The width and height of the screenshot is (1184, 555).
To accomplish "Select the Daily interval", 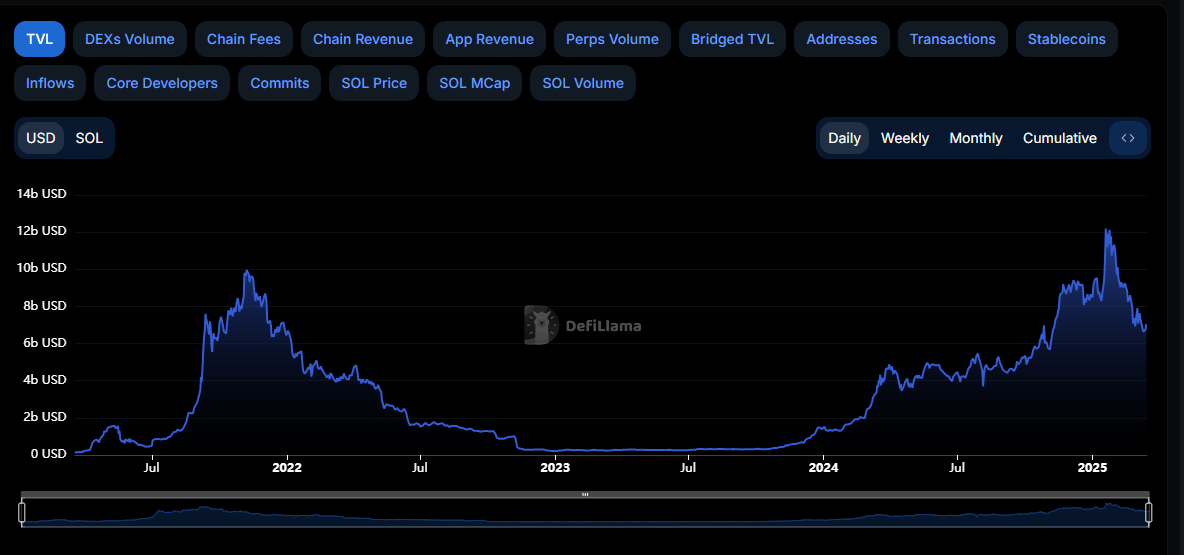I will 844,138.
